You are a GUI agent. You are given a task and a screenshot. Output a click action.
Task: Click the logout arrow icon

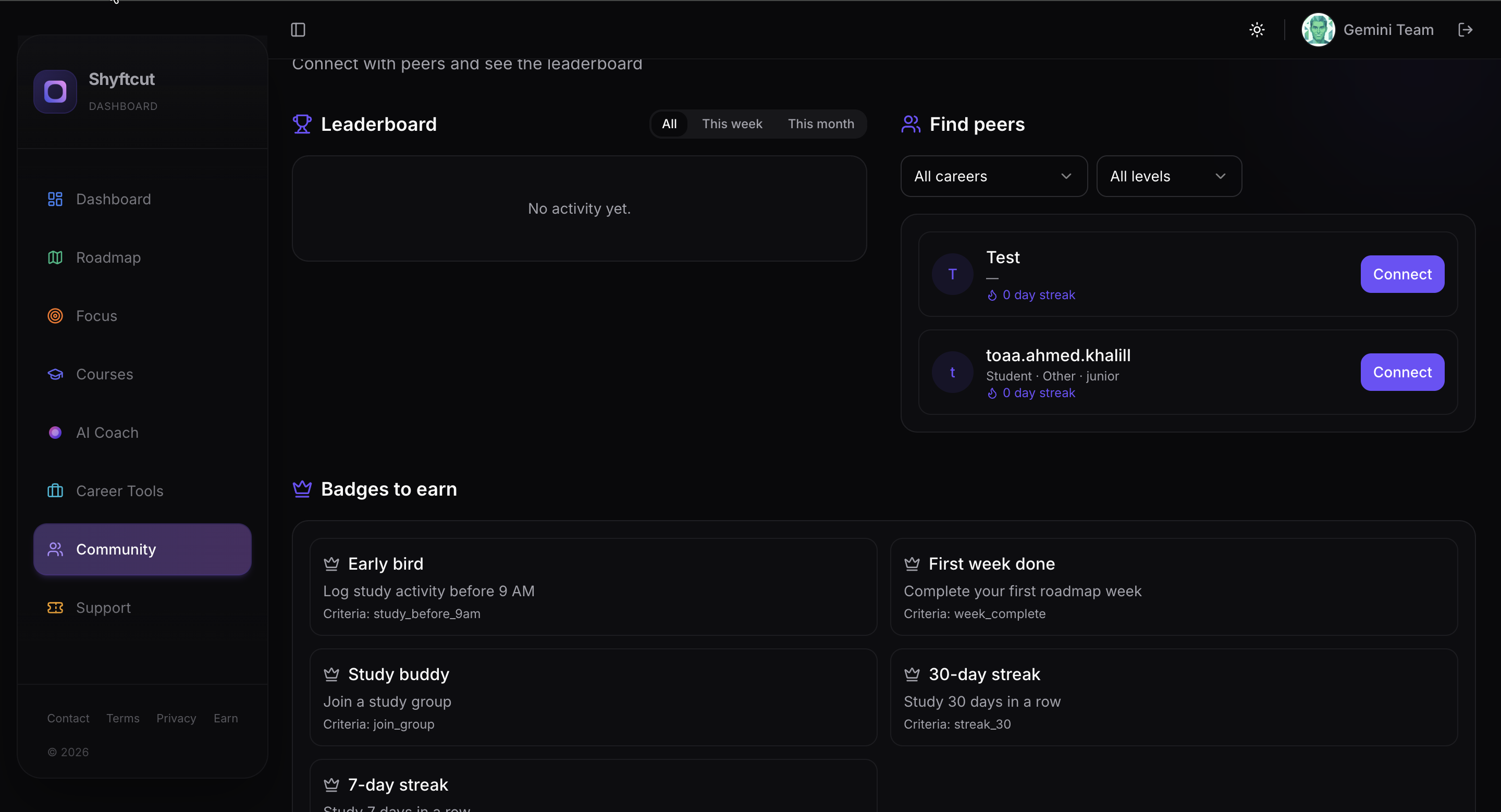tap(1465, 30)
